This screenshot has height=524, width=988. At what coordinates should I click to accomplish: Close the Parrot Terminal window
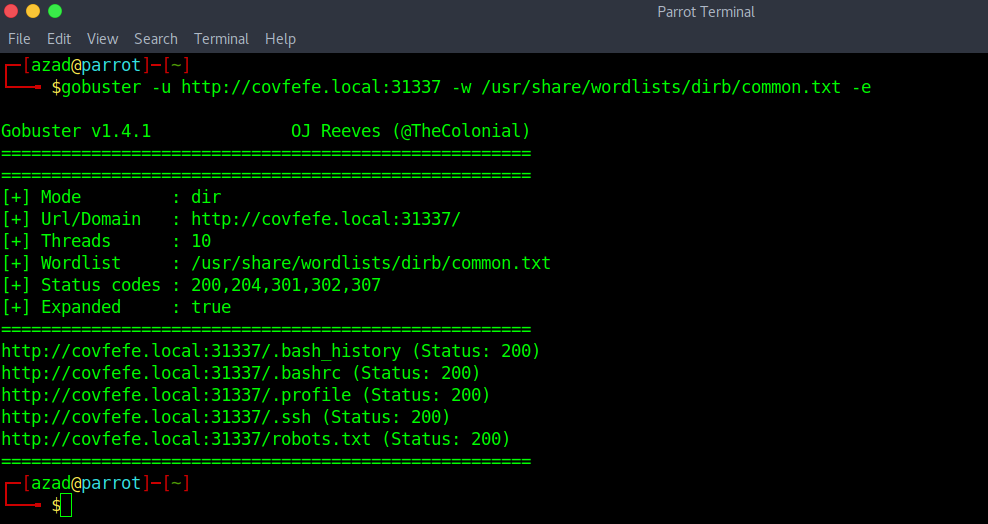point(11,11)
